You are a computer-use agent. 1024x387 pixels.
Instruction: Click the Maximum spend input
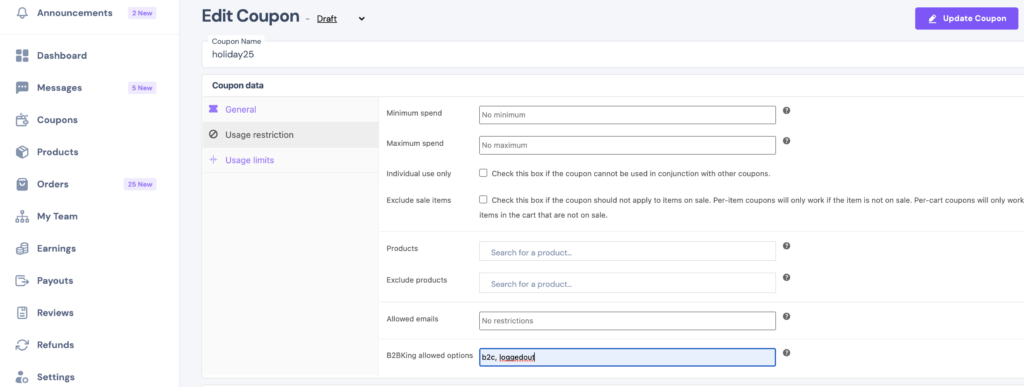[627, 145]
